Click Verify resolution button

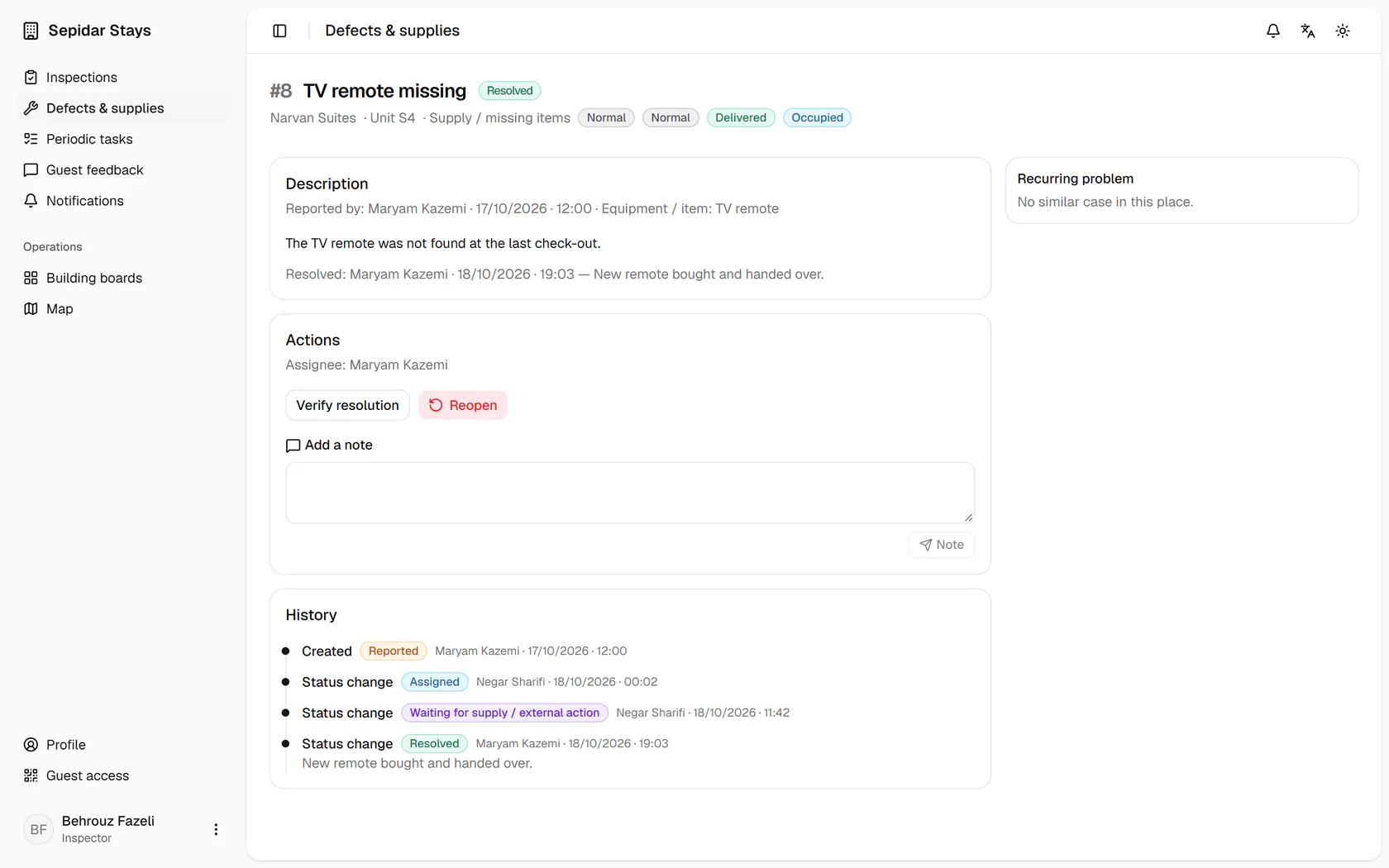pyautogui.click(x=347, y=405)
